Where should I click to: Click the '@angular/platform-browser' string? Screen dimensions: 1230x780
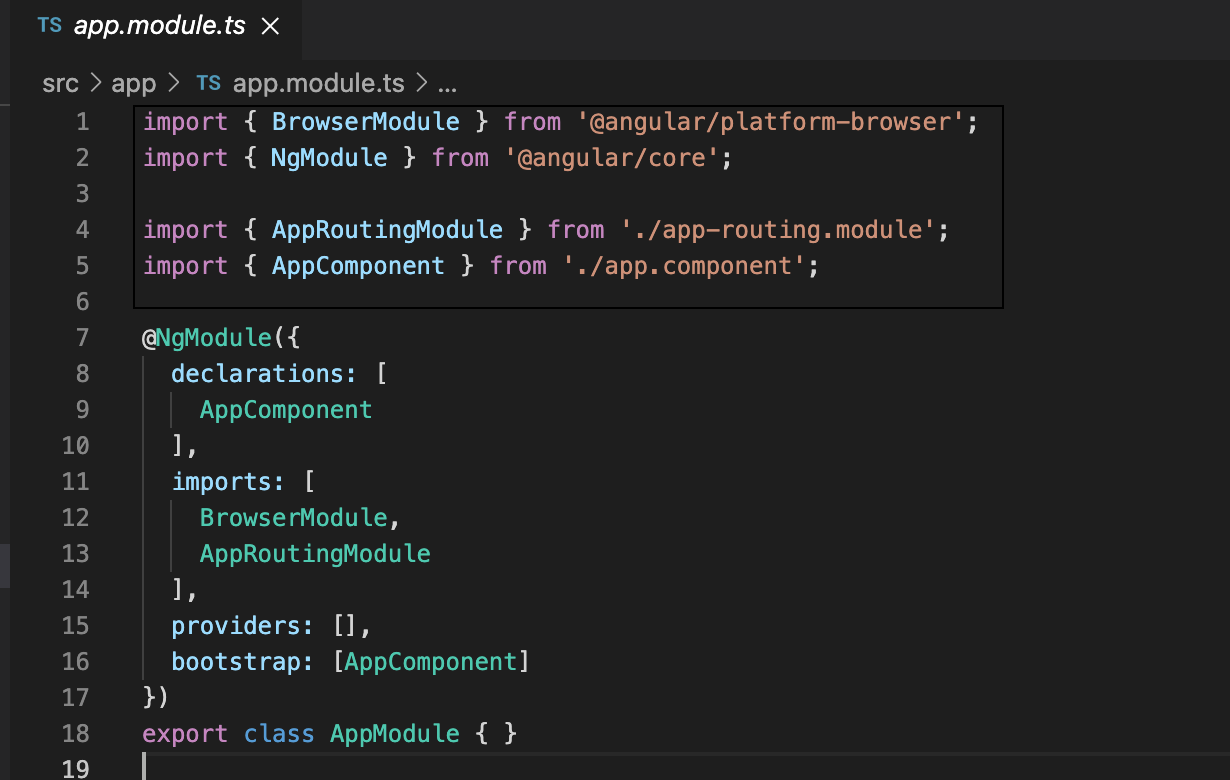tap(769, 122)
